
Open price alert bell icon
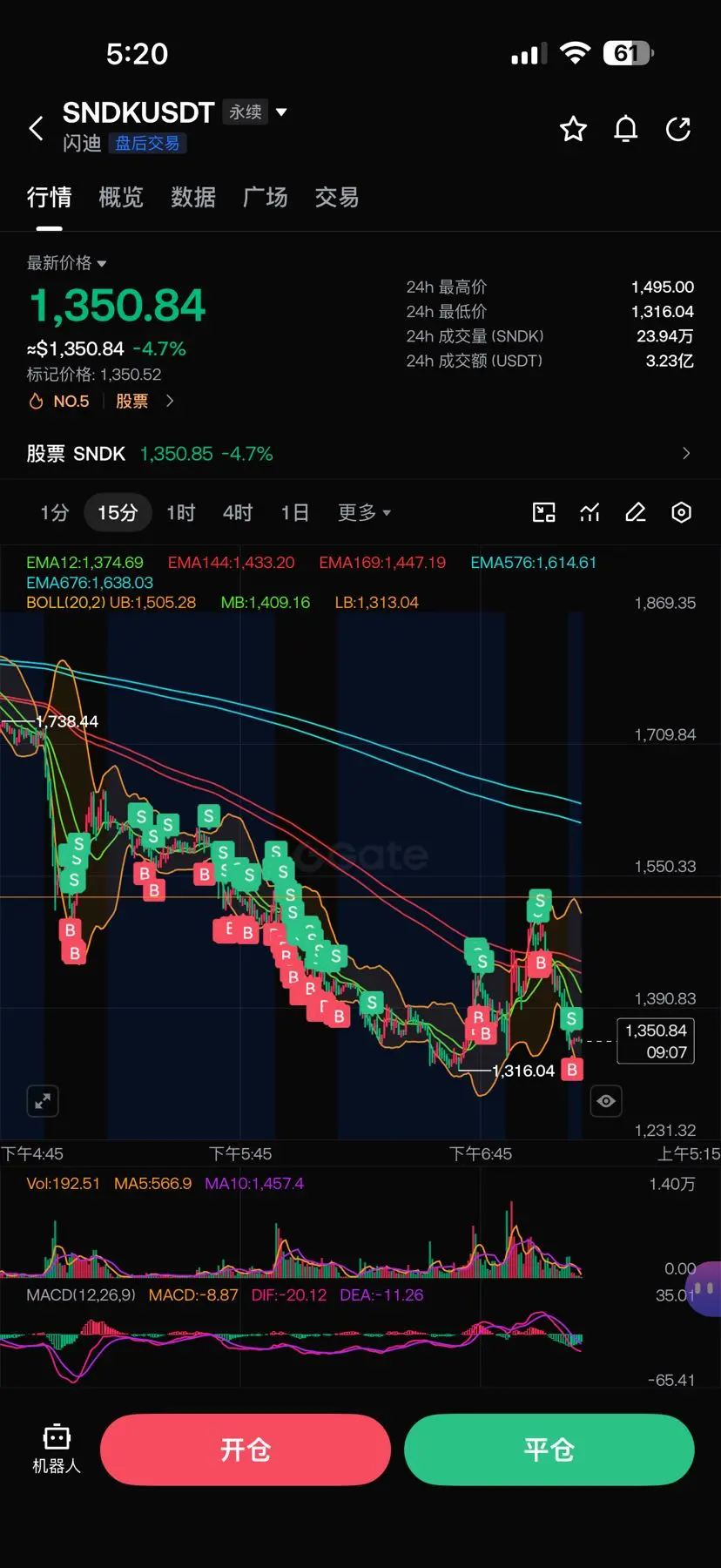(625, 129)
